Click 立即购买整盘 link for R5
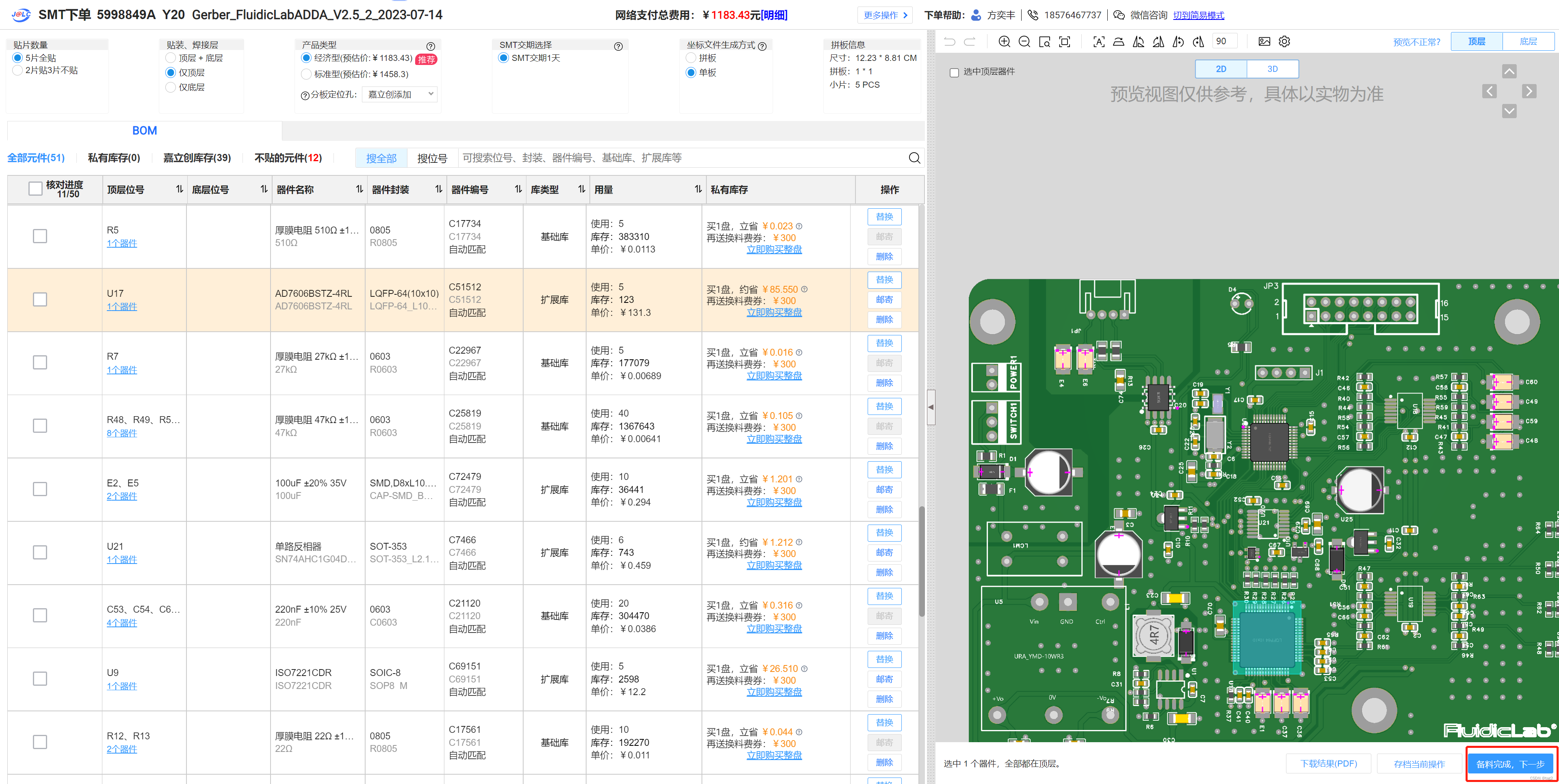The image size is (1559, 784). [x=774, y=249]
